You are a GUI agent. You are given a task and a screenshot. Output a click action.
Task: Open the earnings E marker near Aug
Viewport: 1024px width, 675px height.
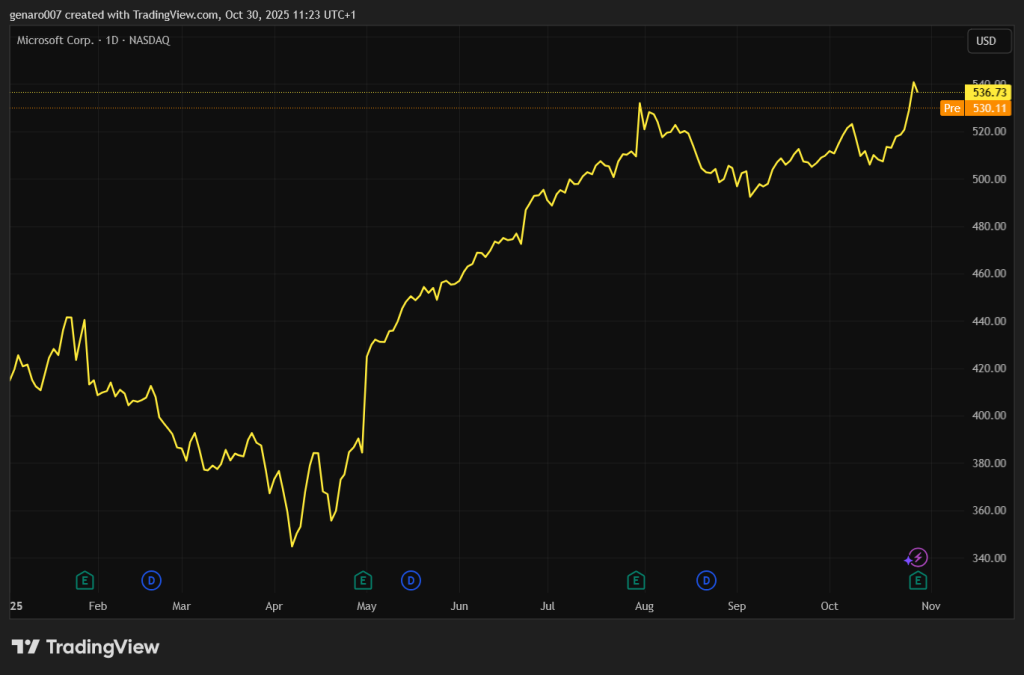point(635,580)
